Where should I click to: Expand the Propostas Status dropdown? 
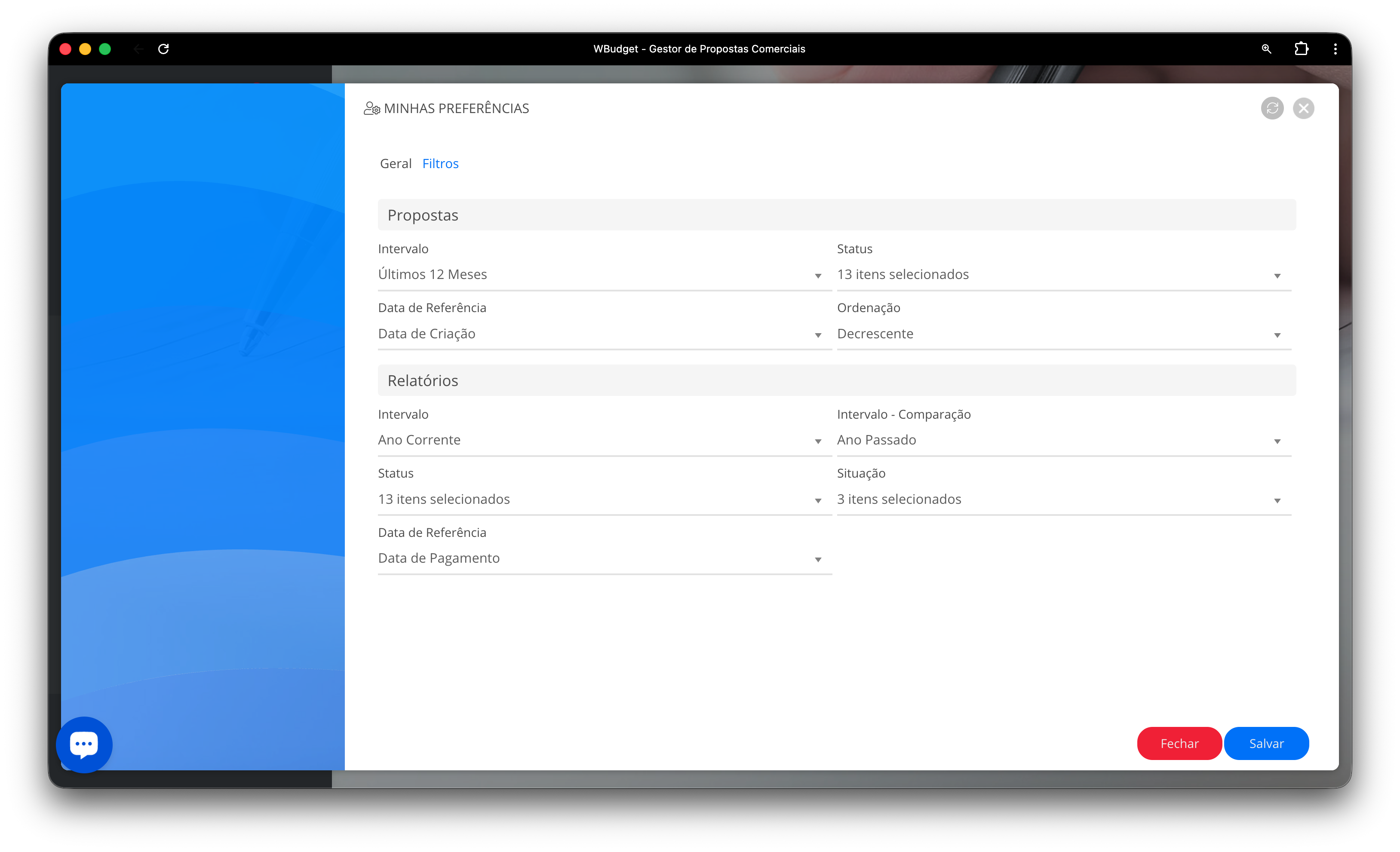click(1063, 275)
